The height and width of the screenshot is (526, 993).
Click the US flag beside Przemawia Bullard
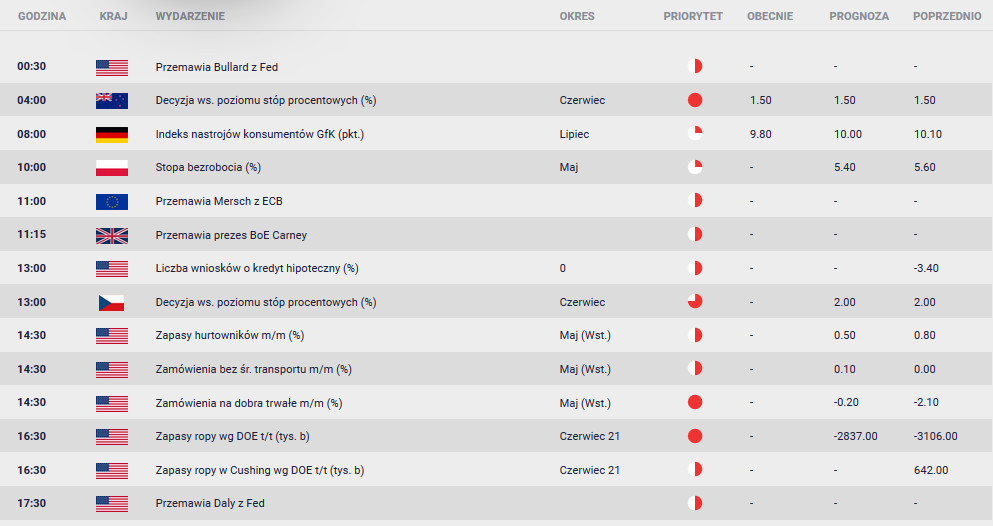pos(111,67)
